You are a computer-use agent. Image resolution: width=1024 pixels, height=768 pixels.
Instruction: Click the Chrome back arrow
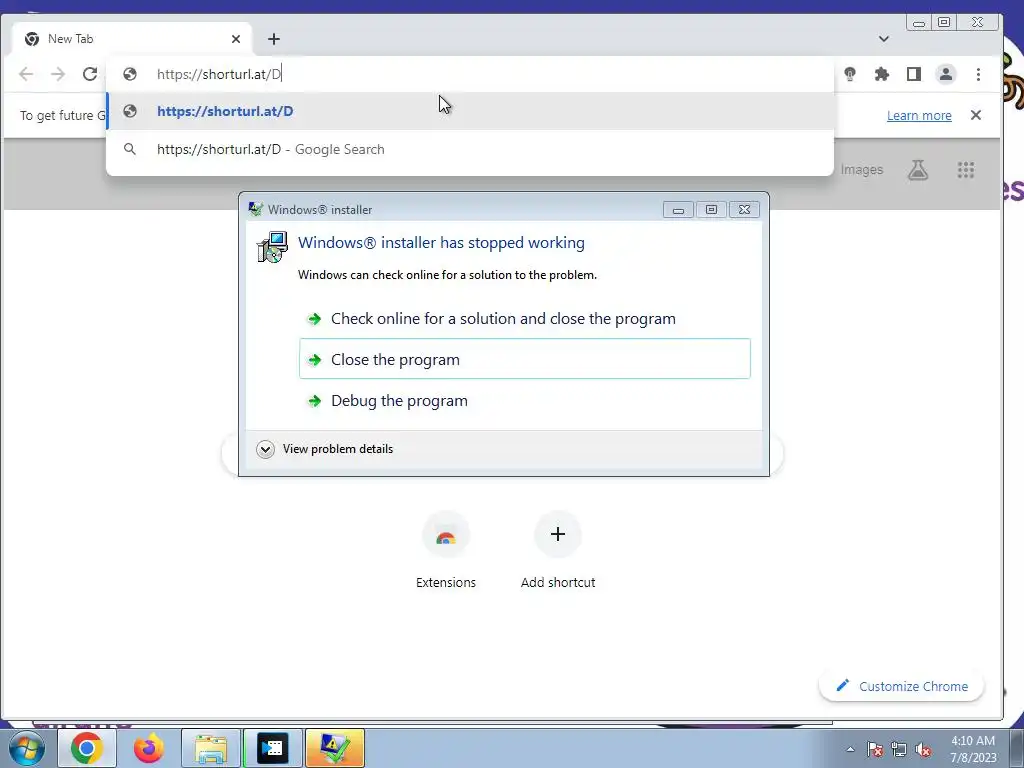coord(26,74)
